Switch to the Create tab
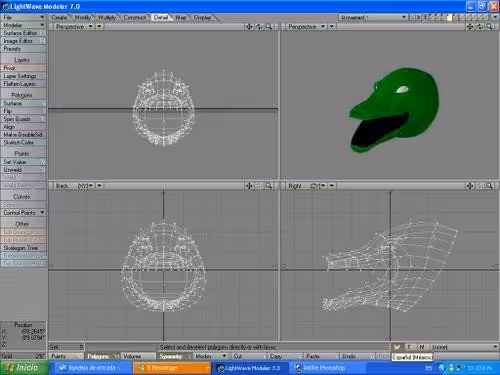The image size is (500, 375). coord(59,17)
